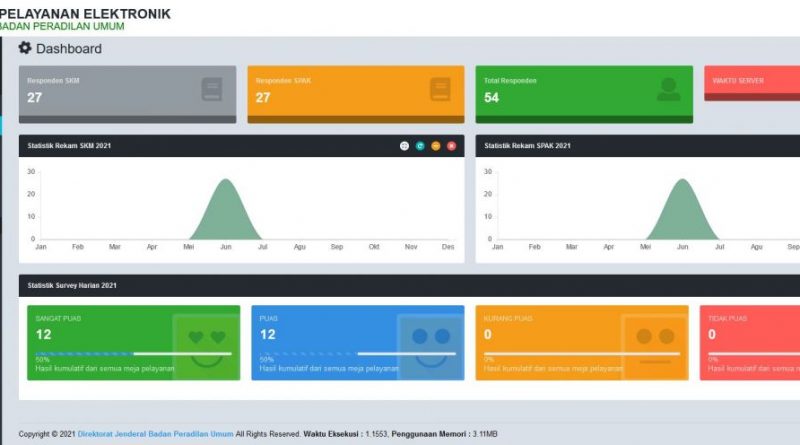Click the Sangat Puas 50% progress bar
Screen dimensions: 800x445
[x=132, y=353]
